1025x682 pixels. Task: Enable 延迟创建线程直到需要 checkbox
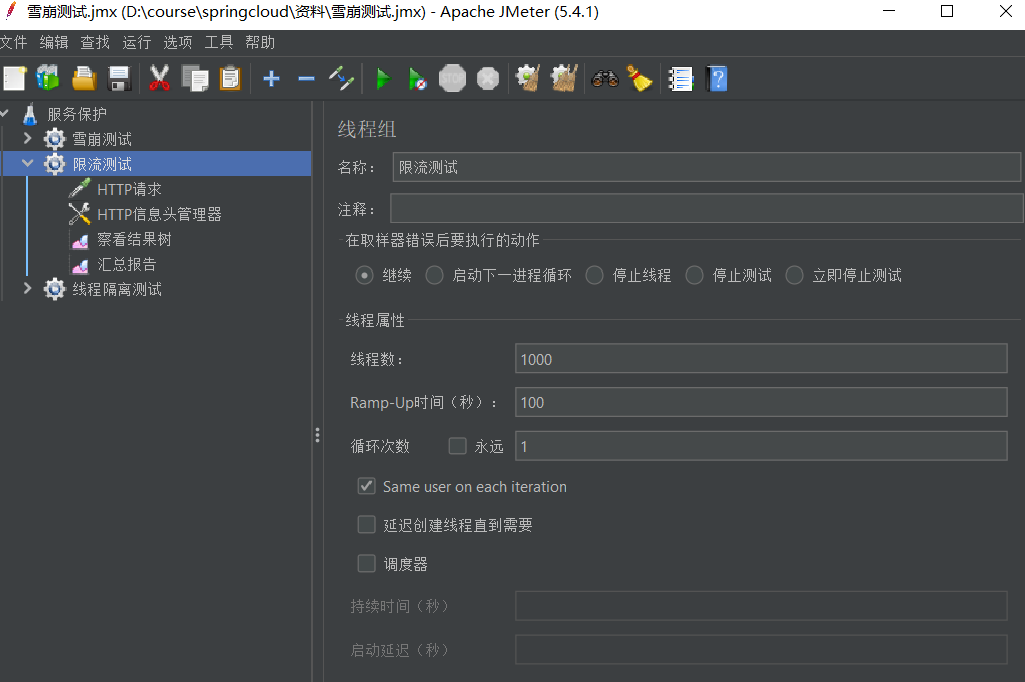click(x=367, y=524)
